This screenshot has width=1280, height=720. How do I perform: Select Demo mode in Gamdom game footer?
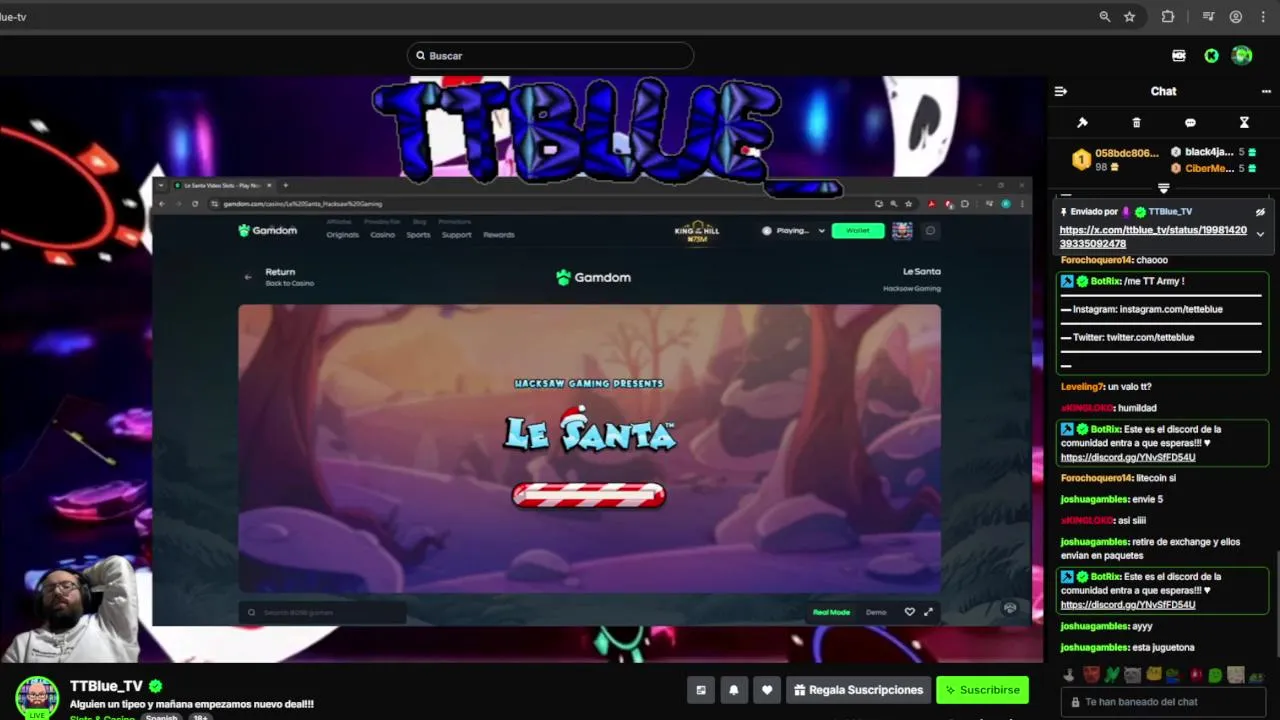click(x=876, y=612)
